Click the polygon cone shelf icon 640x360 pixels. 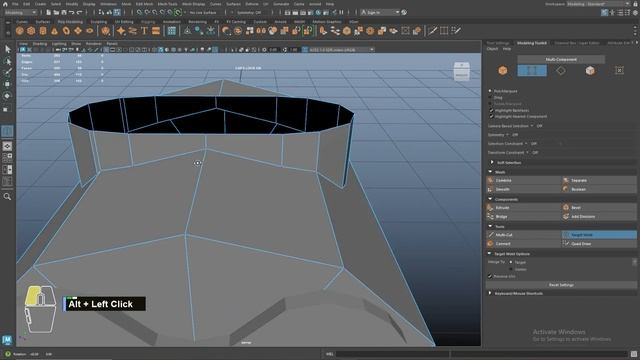54,31
